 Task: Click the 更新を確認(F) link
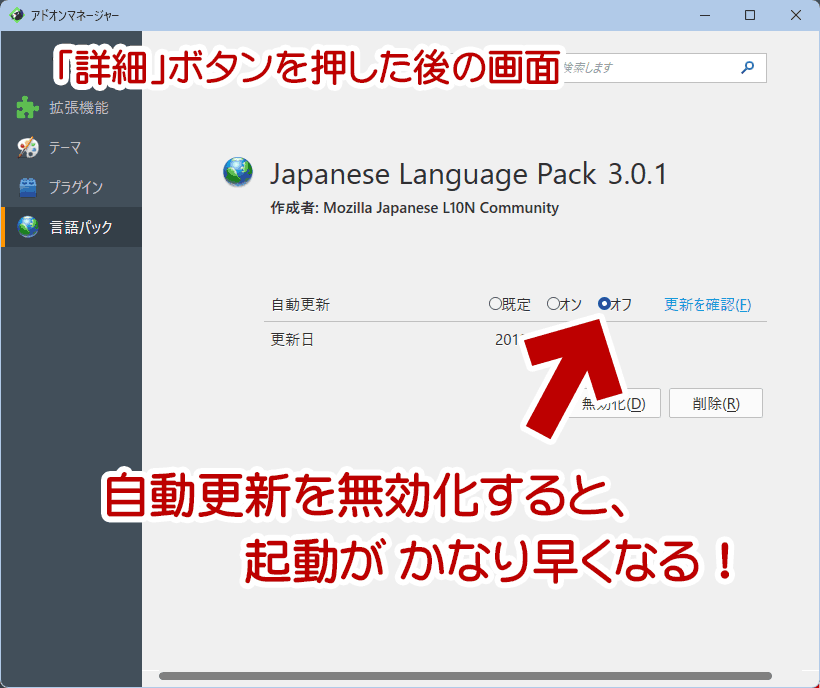tap(707, 305)
